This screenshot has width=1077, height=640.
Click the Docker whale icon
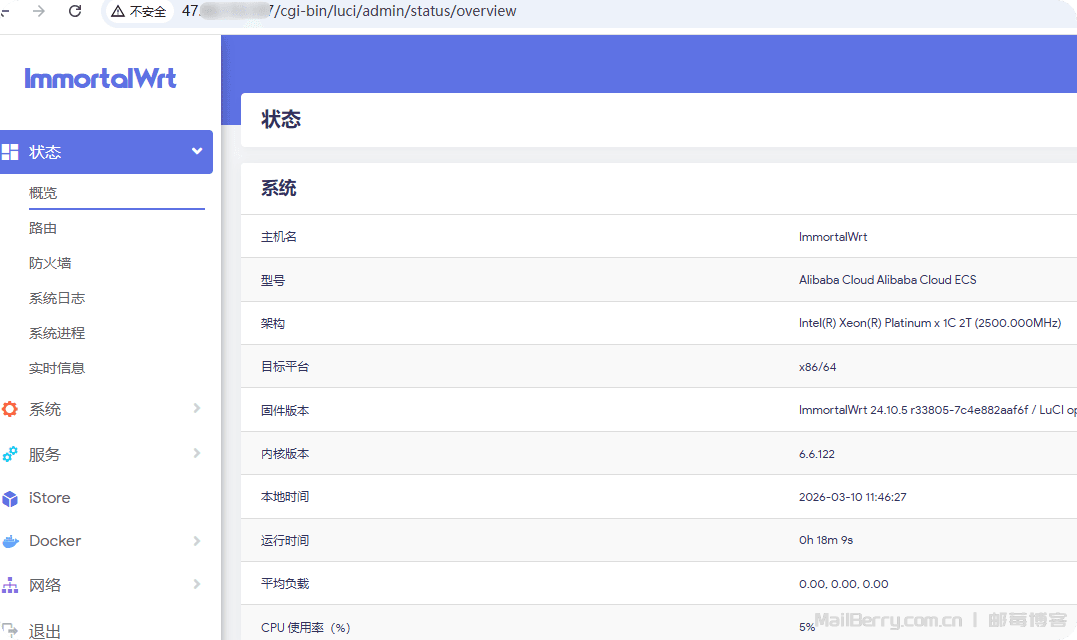point(10,541)
